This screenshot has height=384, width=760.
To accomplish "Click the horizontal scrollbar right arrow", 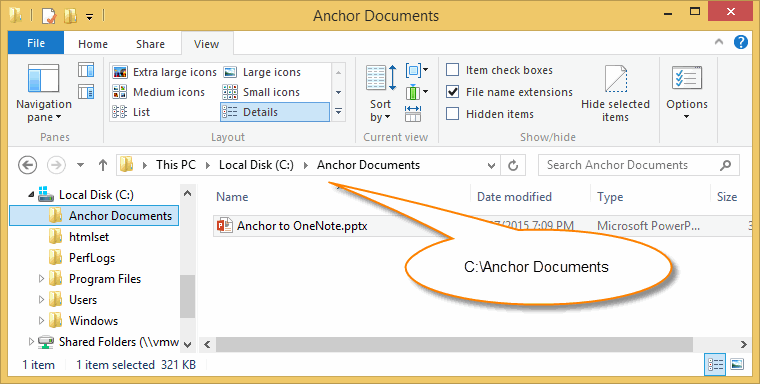I will pos(744,345).
